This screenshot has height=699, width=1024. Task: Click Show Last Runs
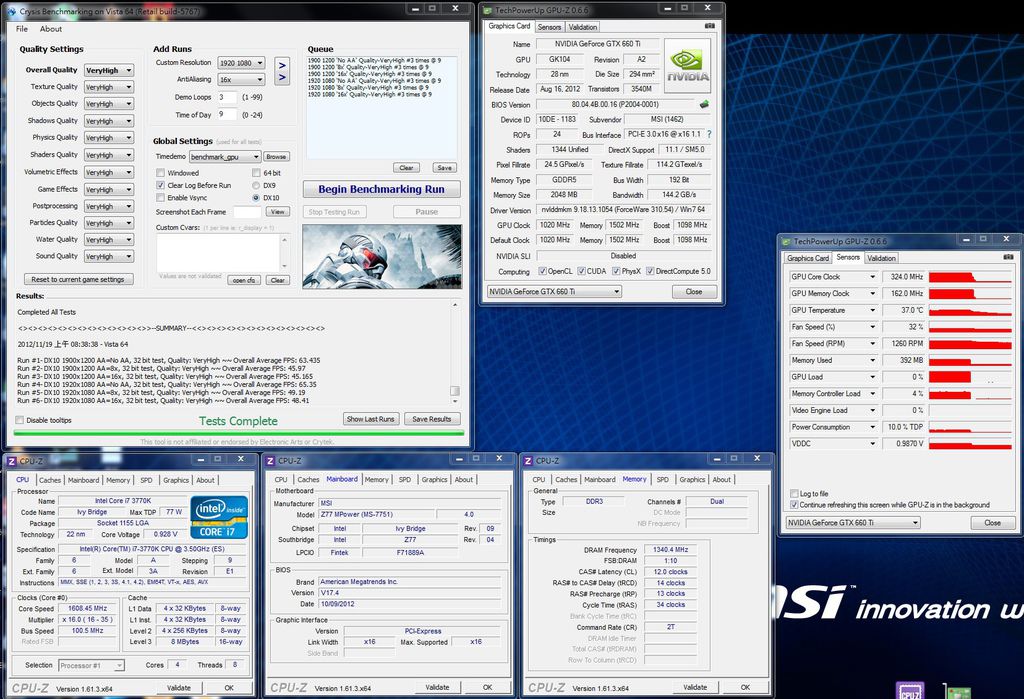pyautogui.click(x=370, y=419)
